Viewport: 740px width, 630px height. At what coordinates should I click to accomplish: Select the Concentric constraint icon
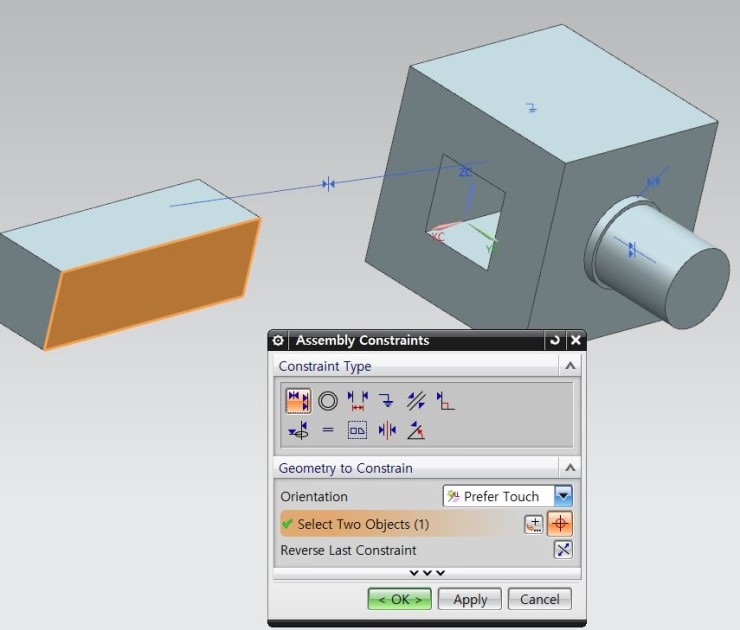(x=328, y=401)
